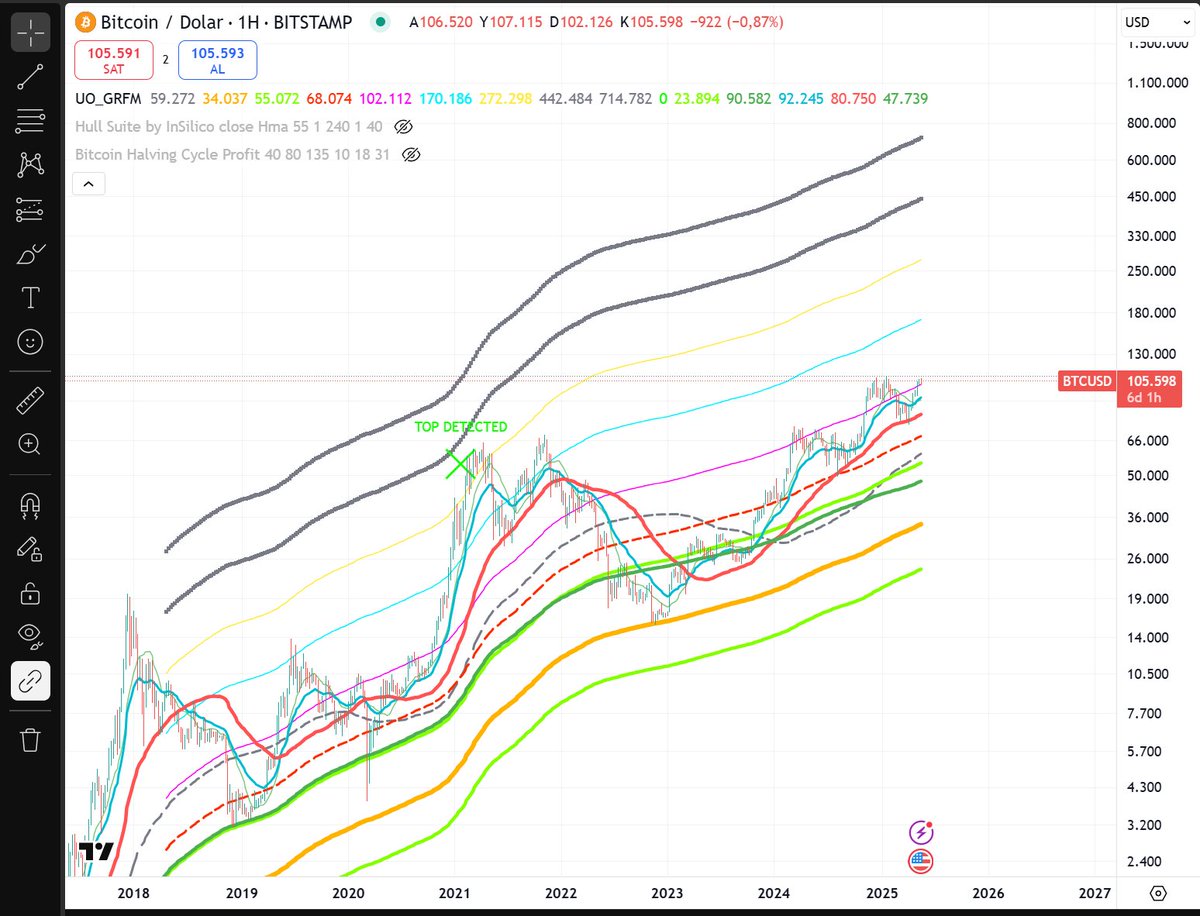The image size is (1200, 916).
Task: Toggle lock all drawing tools
Action: pos(31,593)
